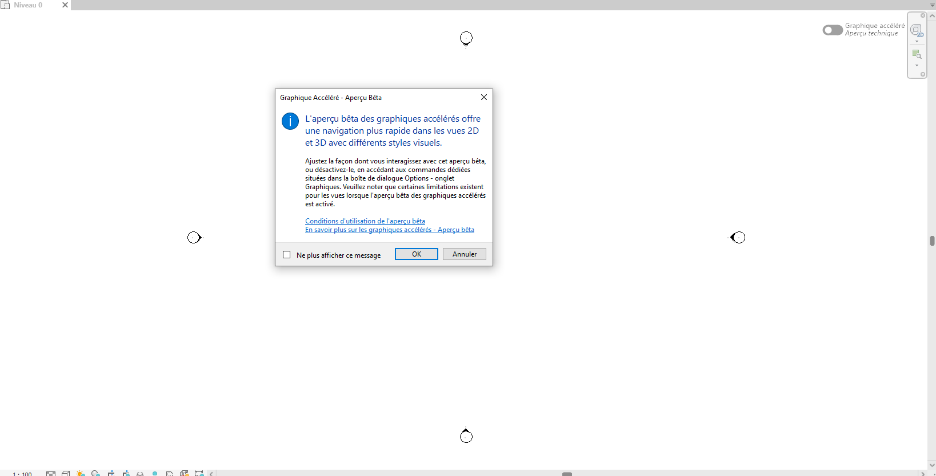
Task: Check 'Ne plus afficher ce message' checkbox
Action: point(287,255)
